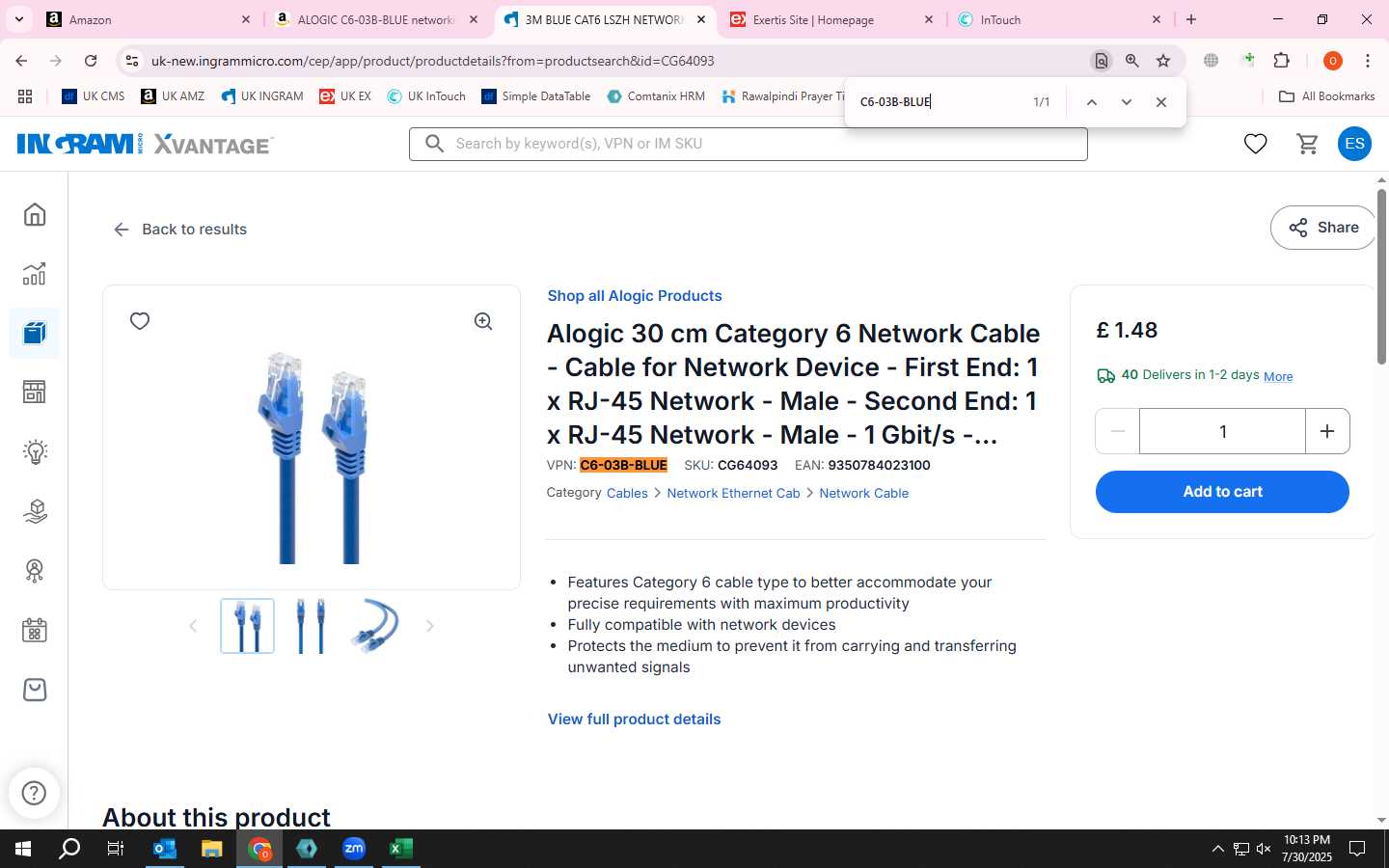Open the Home icon in the sidebar

(35, 214)
